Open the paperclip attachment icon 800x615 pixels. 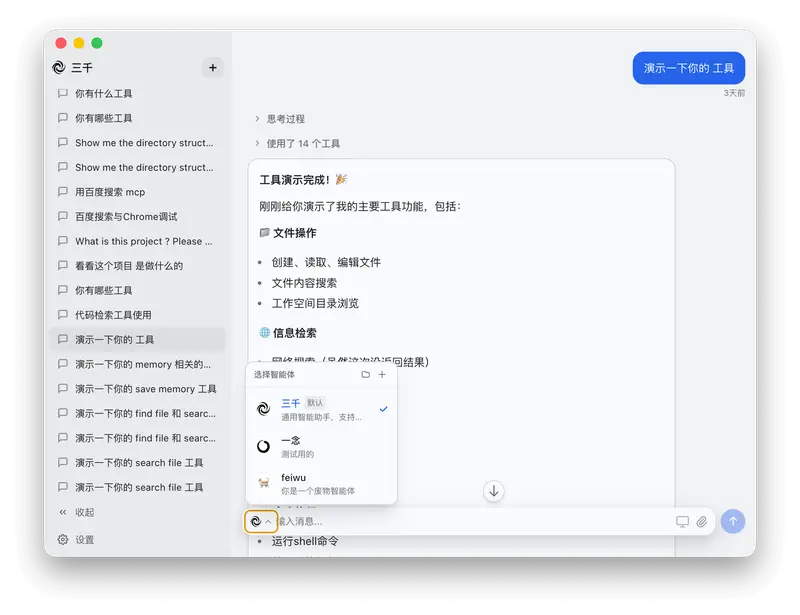(x=704, y=521)
